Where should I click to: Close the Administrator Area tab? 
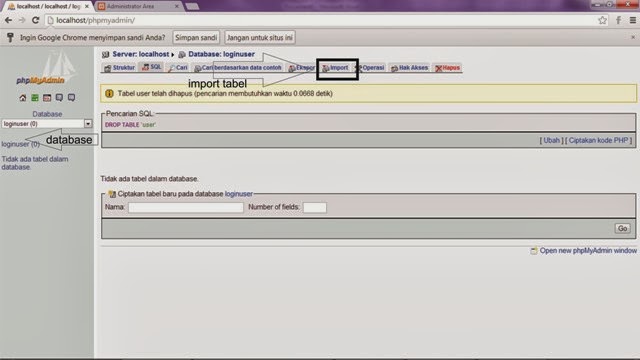177,6
